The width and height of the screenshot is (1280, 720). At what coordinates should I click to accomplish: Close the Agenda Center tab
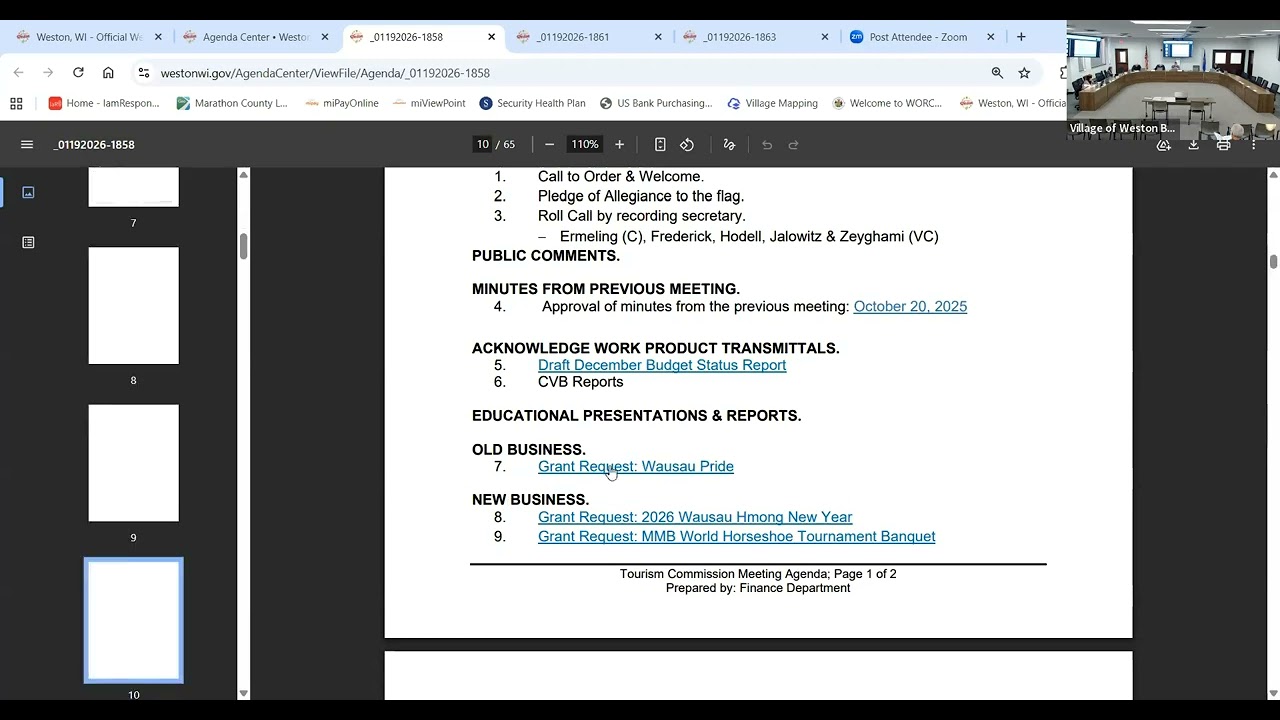point(324,37)
